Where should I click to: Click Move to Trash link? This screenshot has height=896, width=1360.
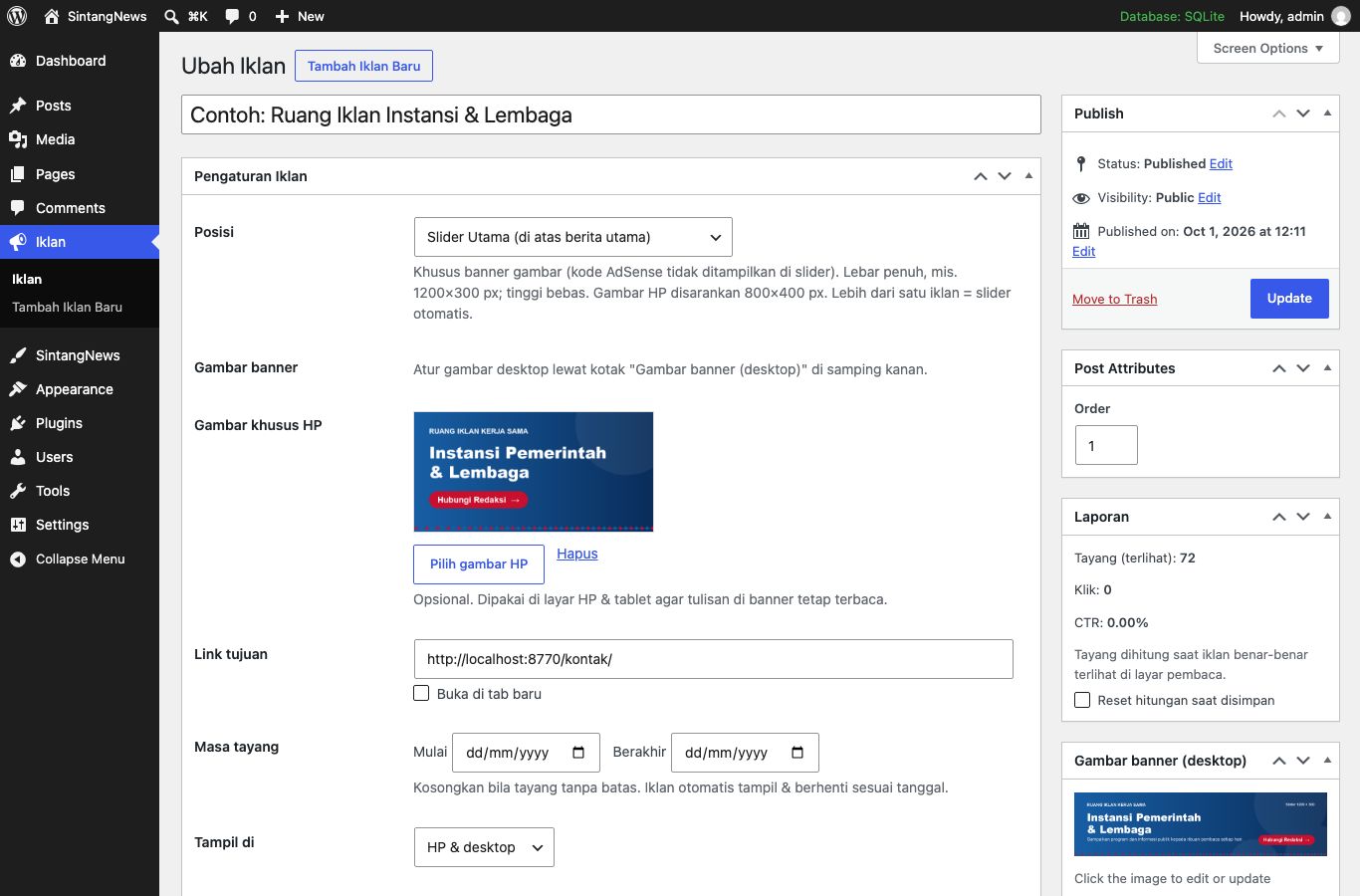pos(1114,299)
